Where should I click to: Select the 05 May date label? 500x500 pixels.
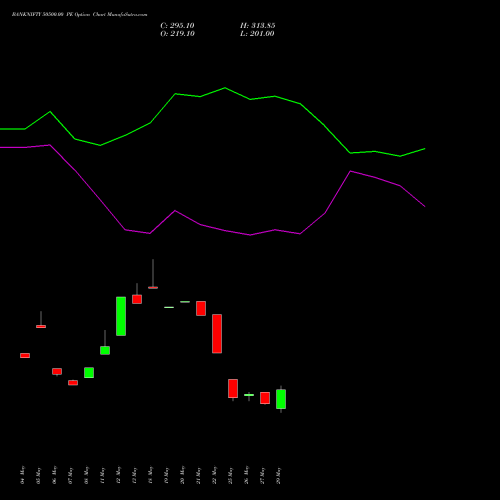click(x=38, y=475)
